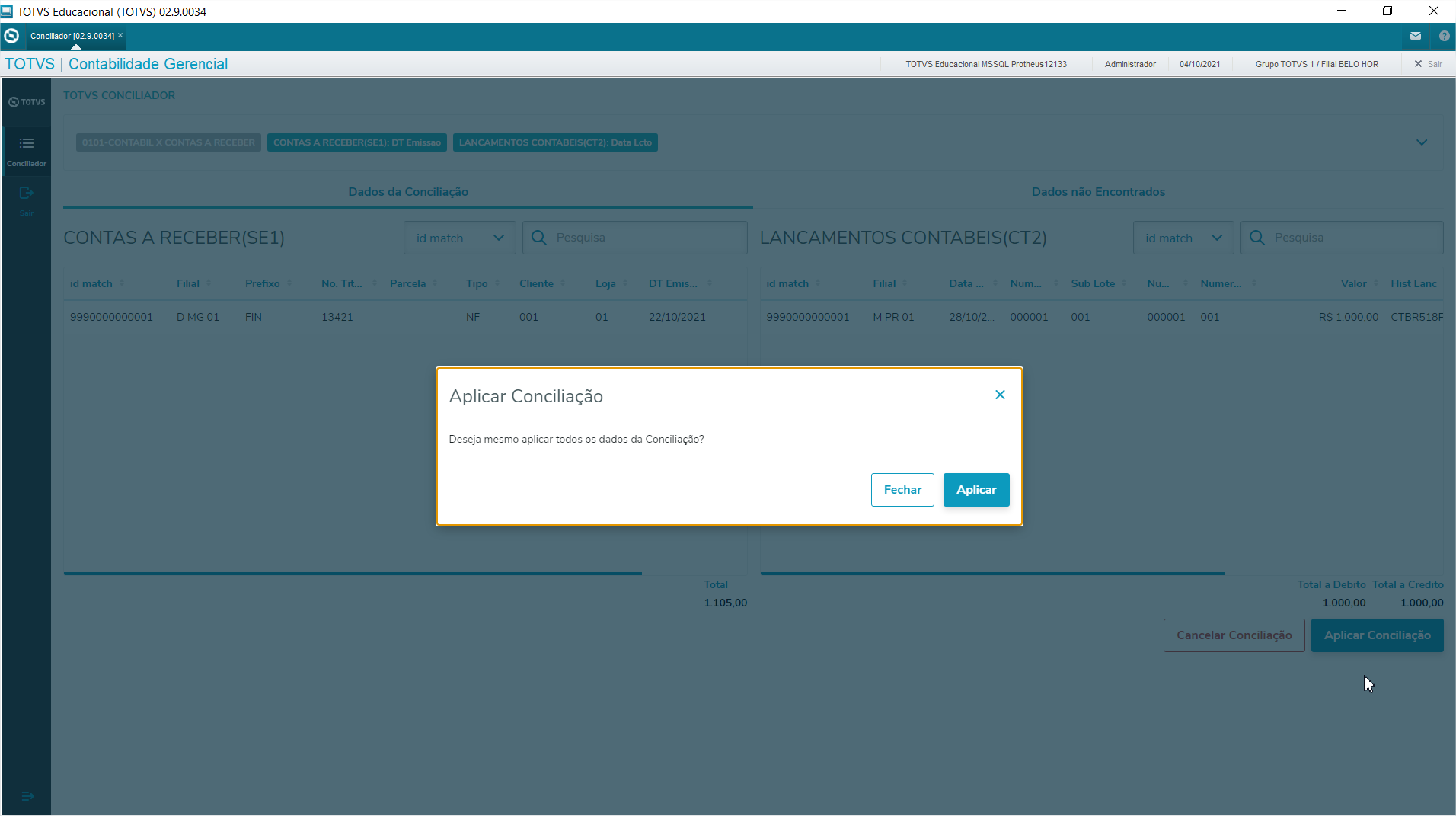Sort by Hist Lanc column header

pos(1413,283)
